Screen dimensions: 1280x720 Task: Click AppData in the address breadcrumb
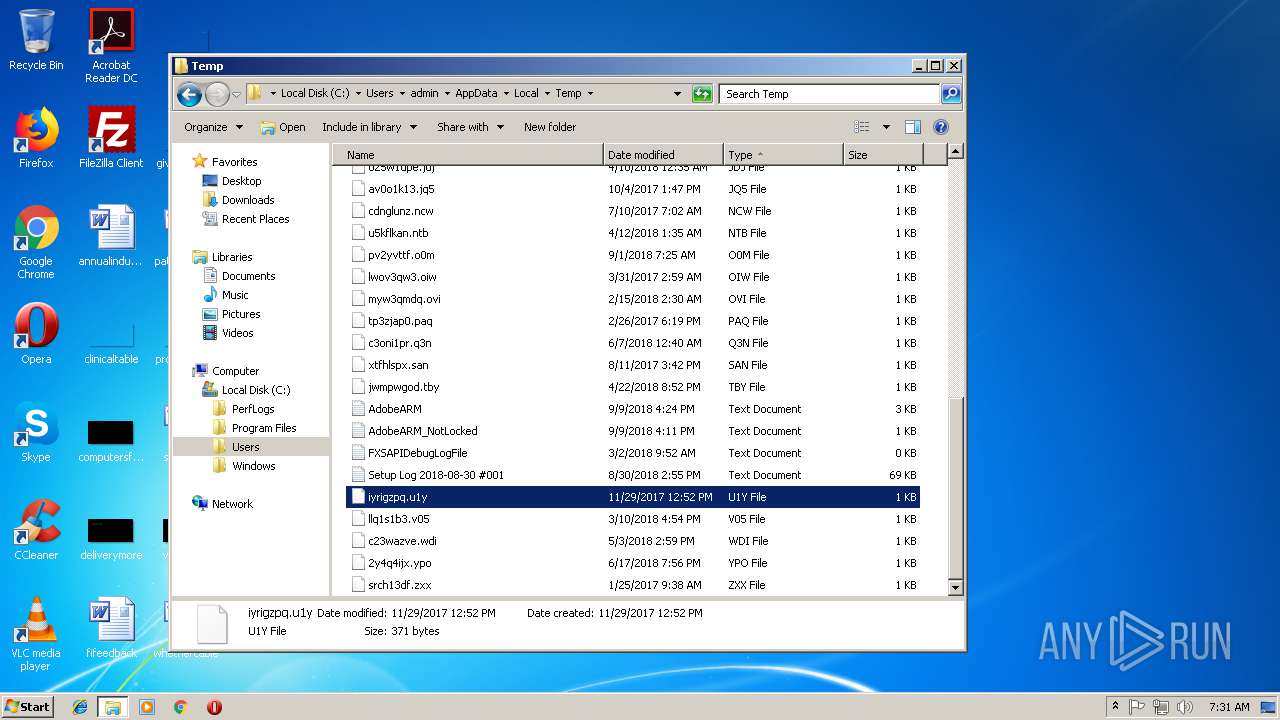(476, 93)
